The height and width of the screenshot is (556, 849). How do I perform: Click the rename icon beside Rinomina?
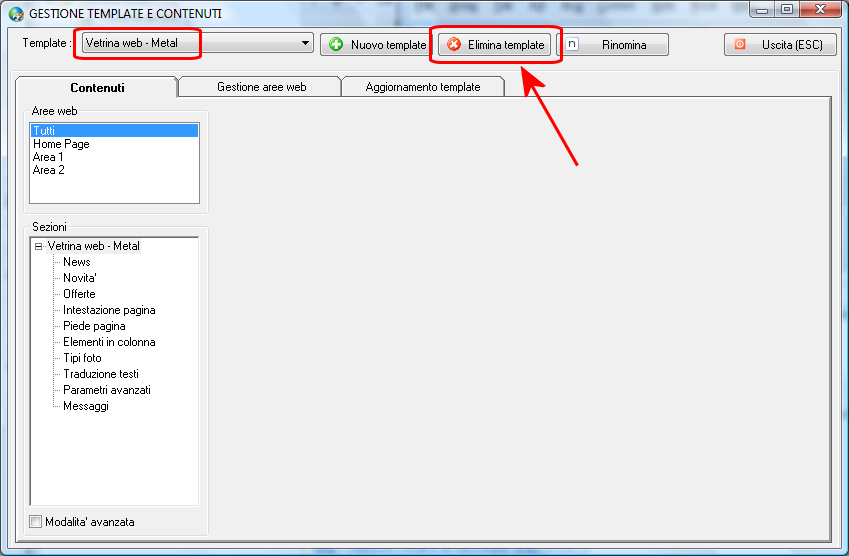[572, 44]
